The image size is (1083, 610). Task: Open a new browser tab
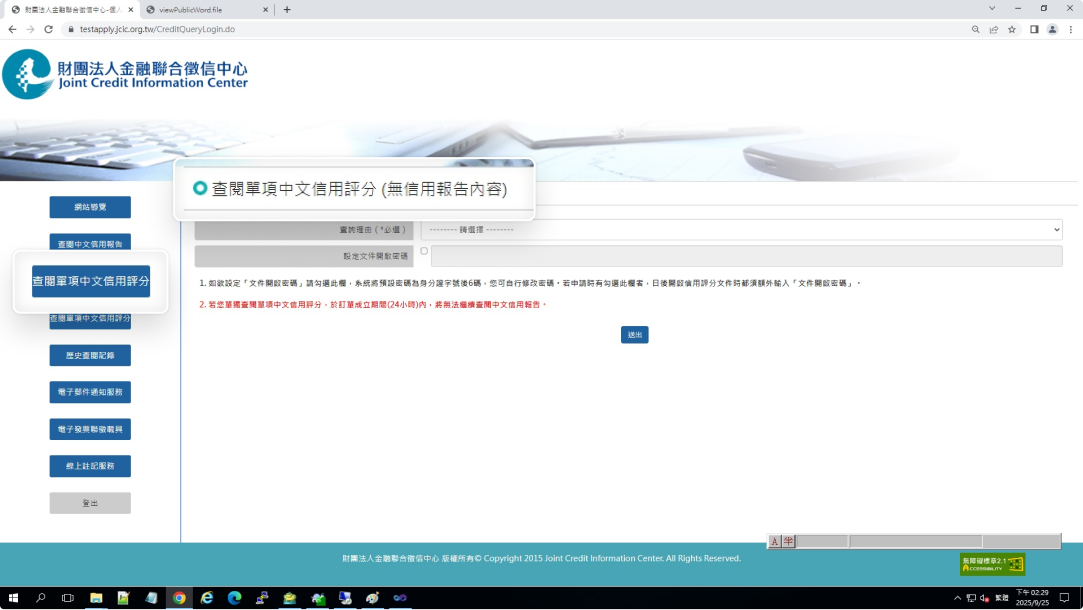(287, 9)
